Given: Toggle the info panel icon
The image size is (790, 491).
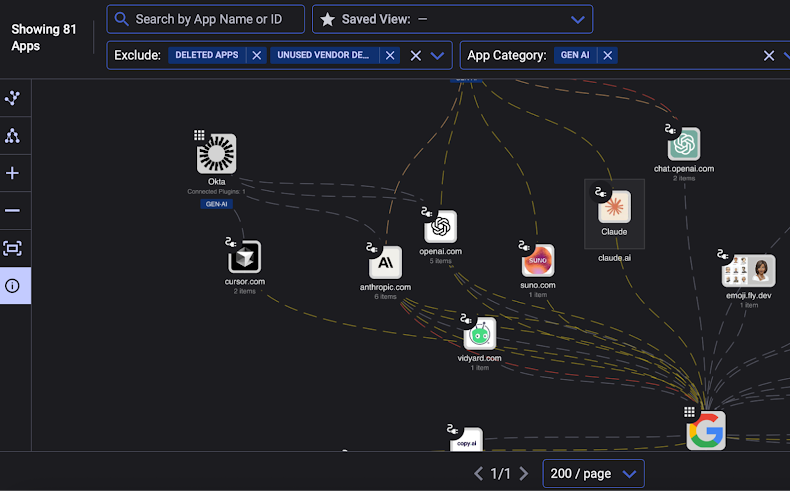Looking at the screenshot, I should [13, 286].
